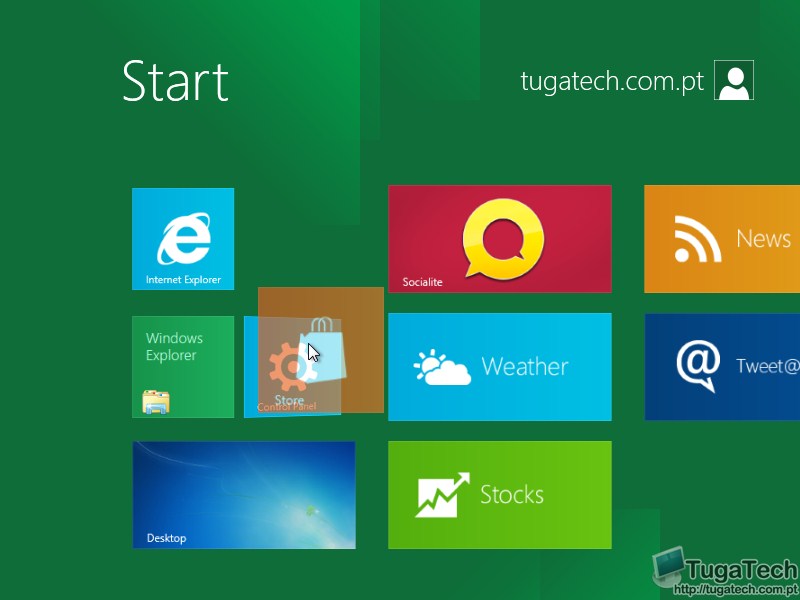Image resolution: width=800 pixels, height=600 pixels.
Task: Open the Desktop tile thumbnail
Action: point(244,495)
